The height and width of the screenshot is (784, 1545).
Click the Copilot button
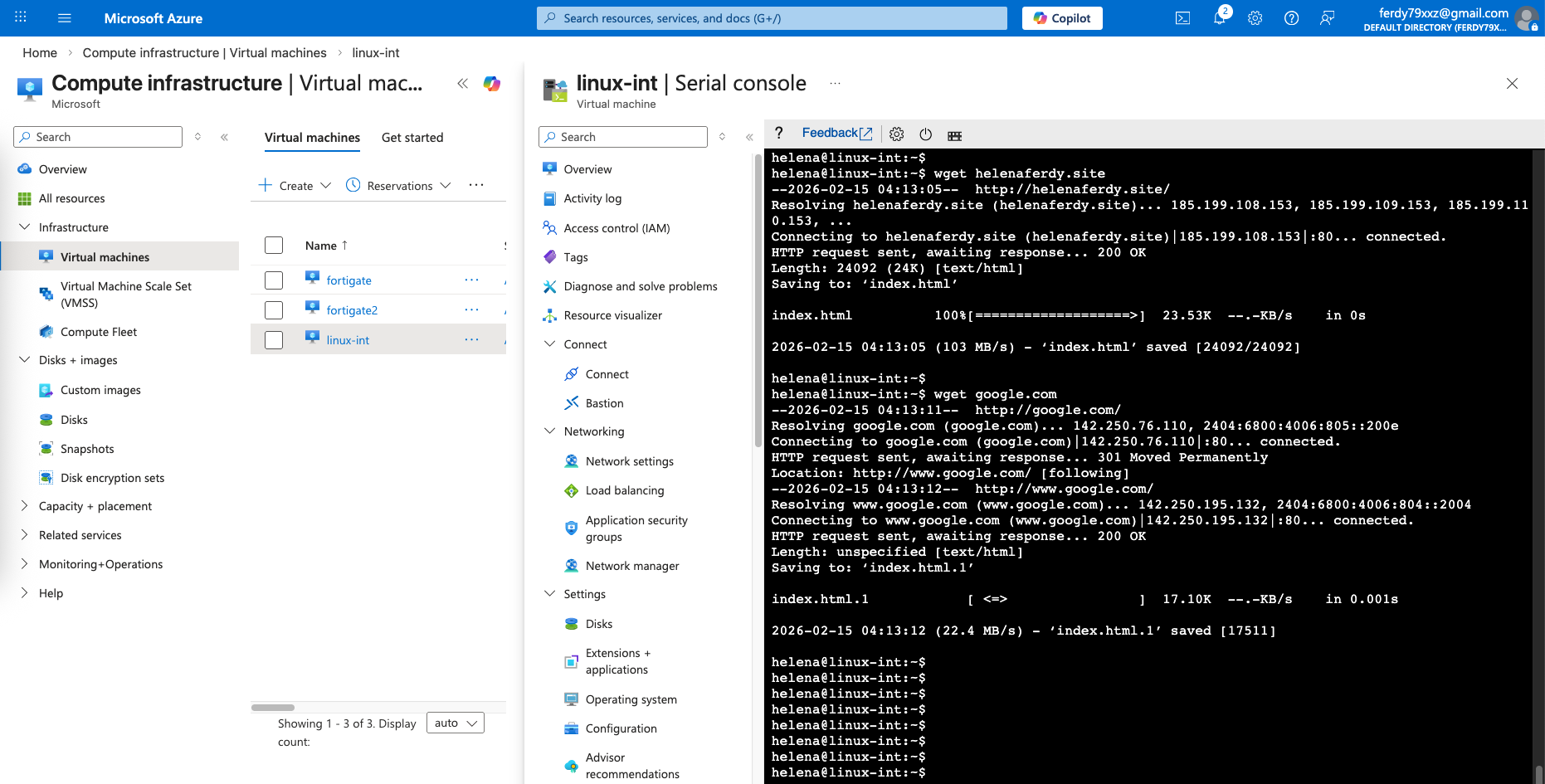(1062, 18)
